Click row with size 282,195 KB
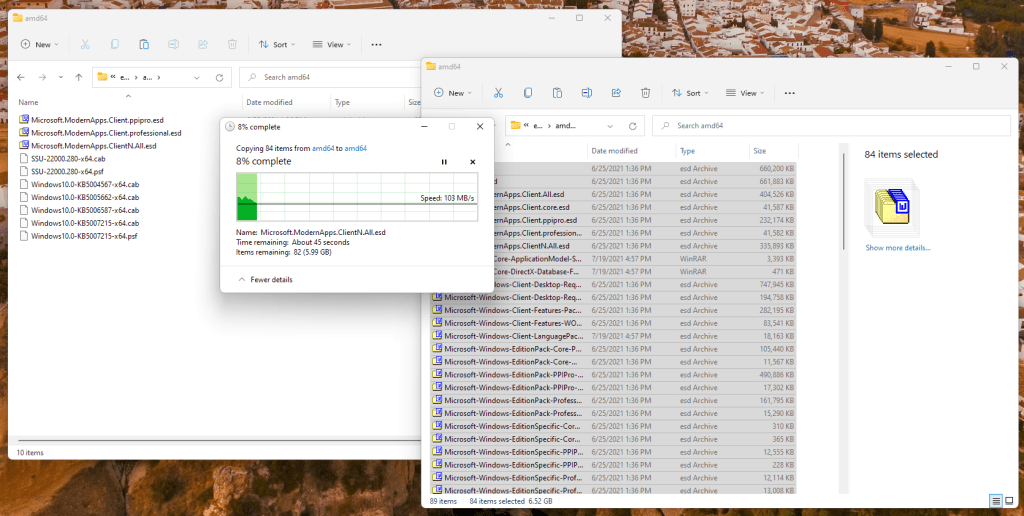 tap(614, 310)
